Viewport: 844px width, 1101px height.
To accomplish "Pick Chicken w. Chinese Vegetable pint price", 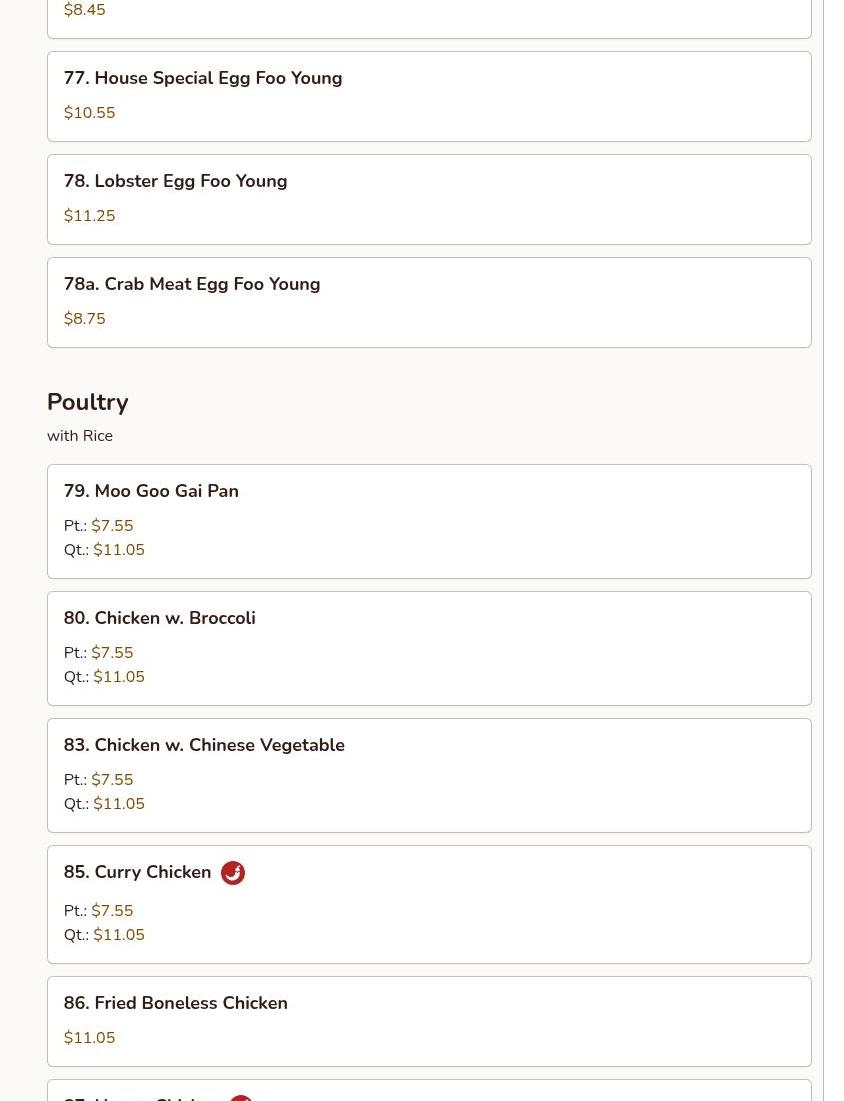I will tap(112, 780).
